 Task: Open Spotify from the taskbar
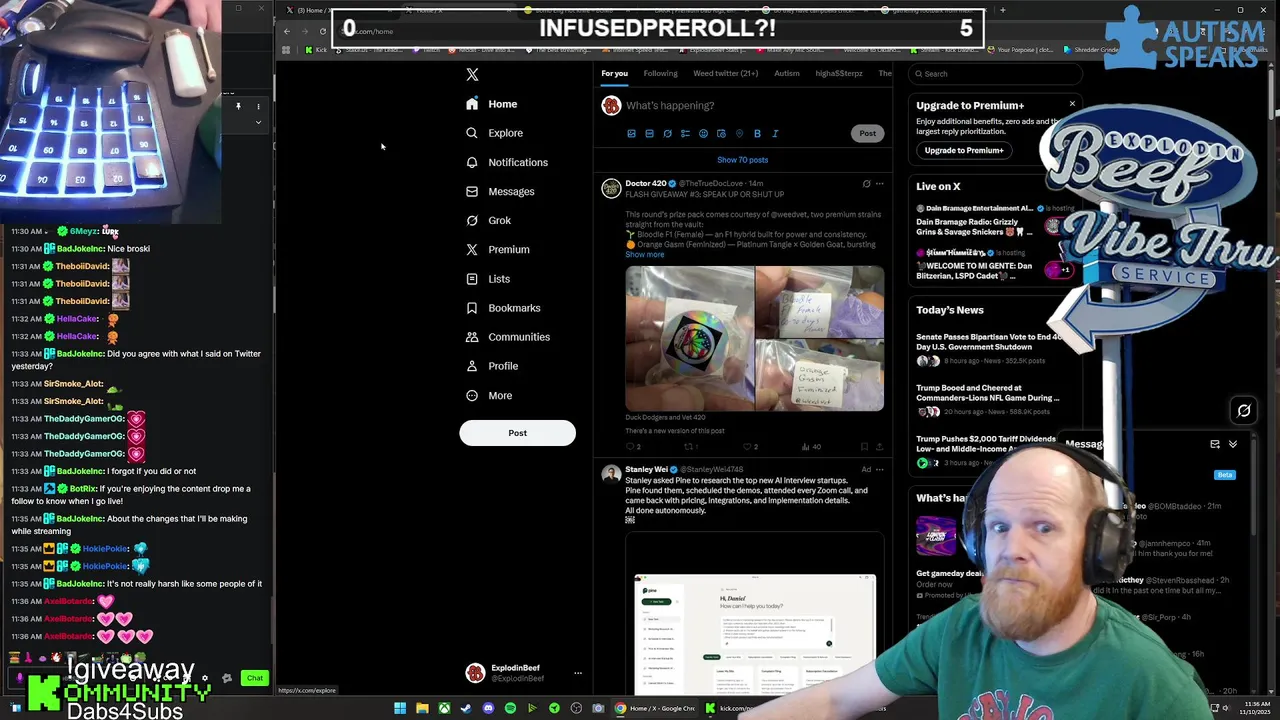(510, 708)
